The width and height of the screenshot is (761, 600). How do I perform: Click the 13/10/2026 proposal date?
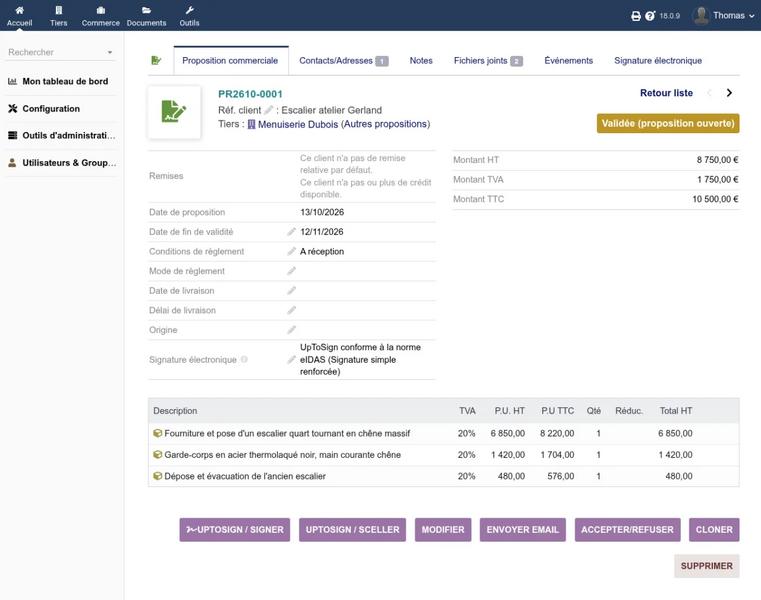[x=322, y=212]
